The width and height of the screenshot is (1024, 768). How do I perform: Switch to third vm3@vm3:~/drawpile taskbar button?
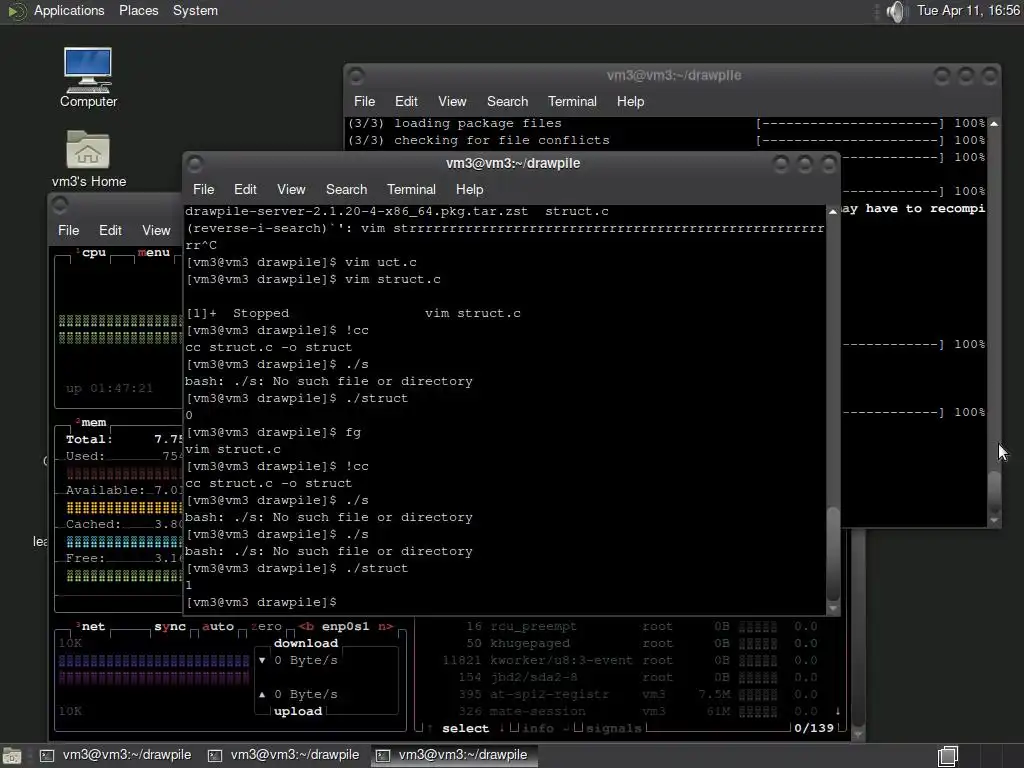455,755
